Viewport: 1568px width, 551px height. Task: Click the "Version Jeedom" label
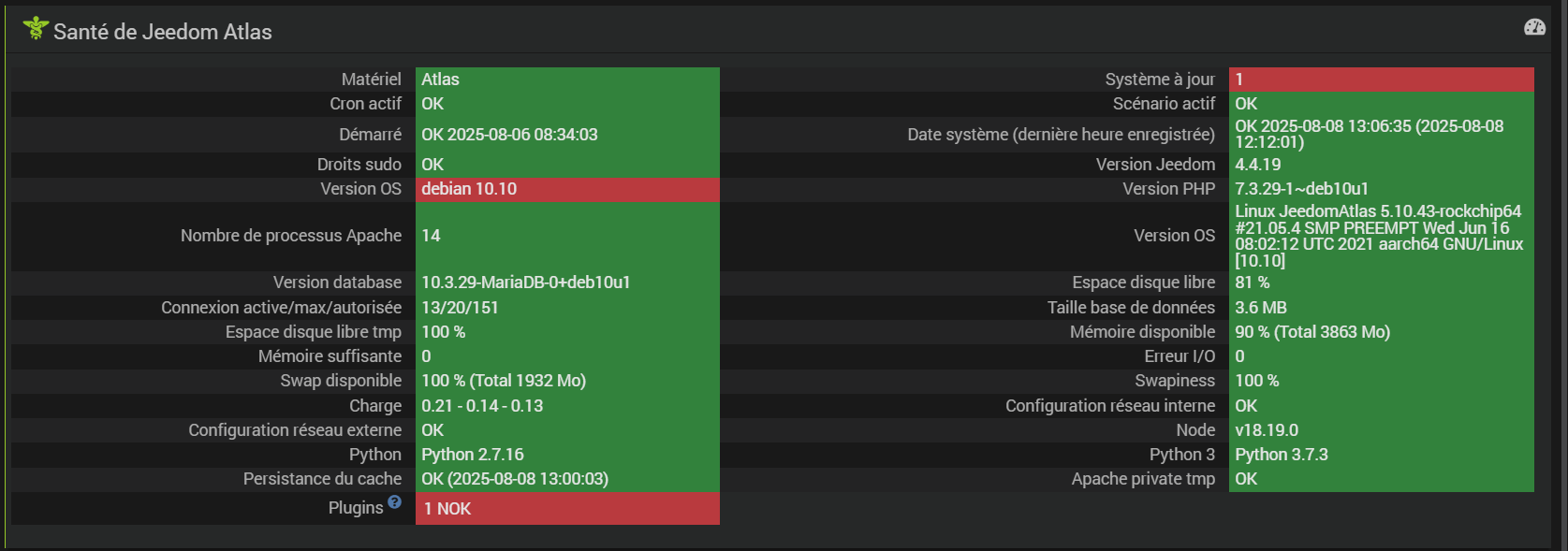coord(1156,165)
